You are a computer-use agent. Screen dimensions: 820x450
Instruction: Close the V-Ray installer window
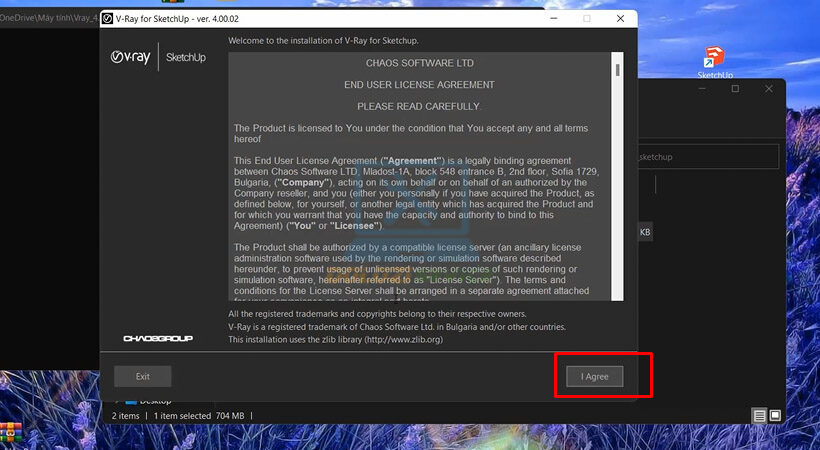coord(620,19)
